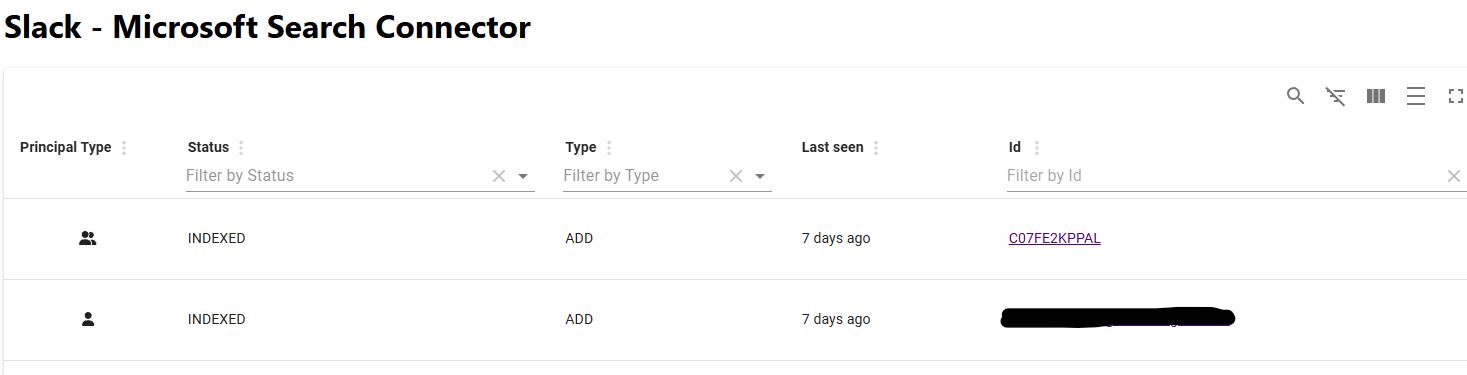Open Last seen column actions menu
Viewport: 1467px width, 375px height.
(x=876, y=148)
